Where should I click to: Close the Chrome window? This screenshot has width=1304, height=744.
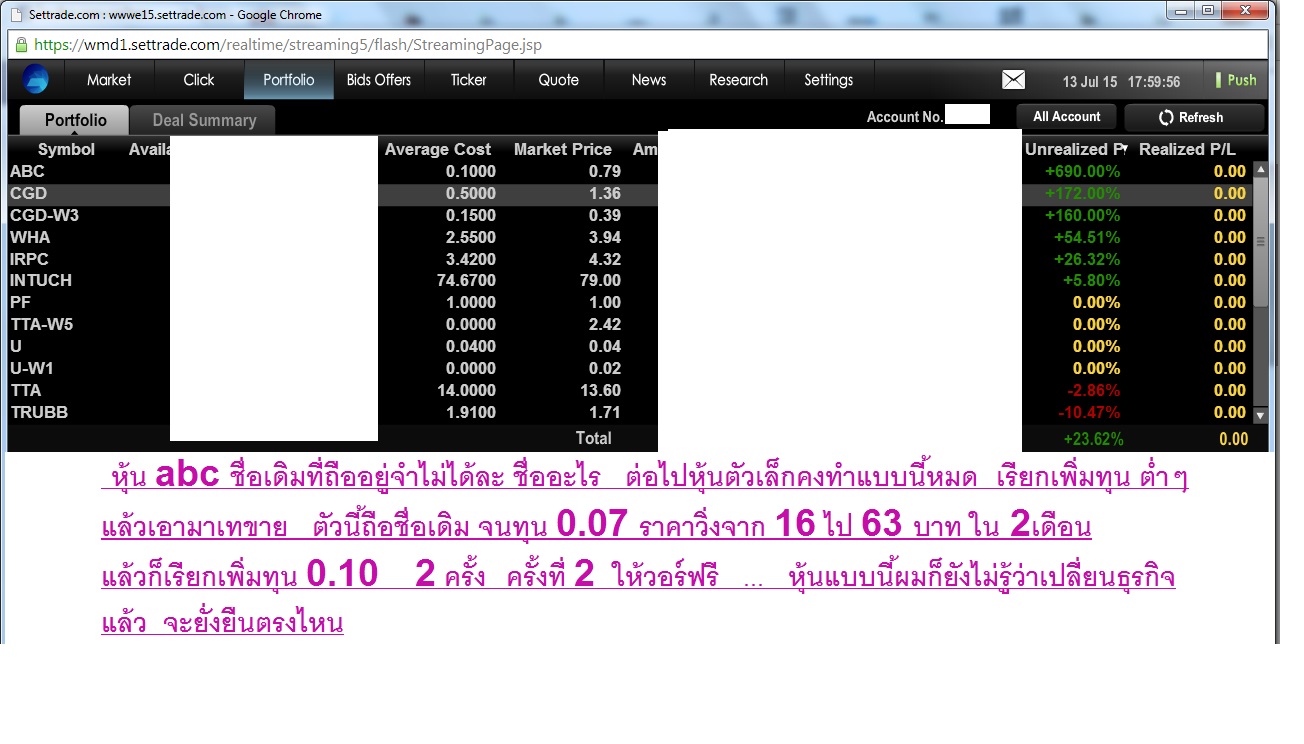pos(1246,10)
